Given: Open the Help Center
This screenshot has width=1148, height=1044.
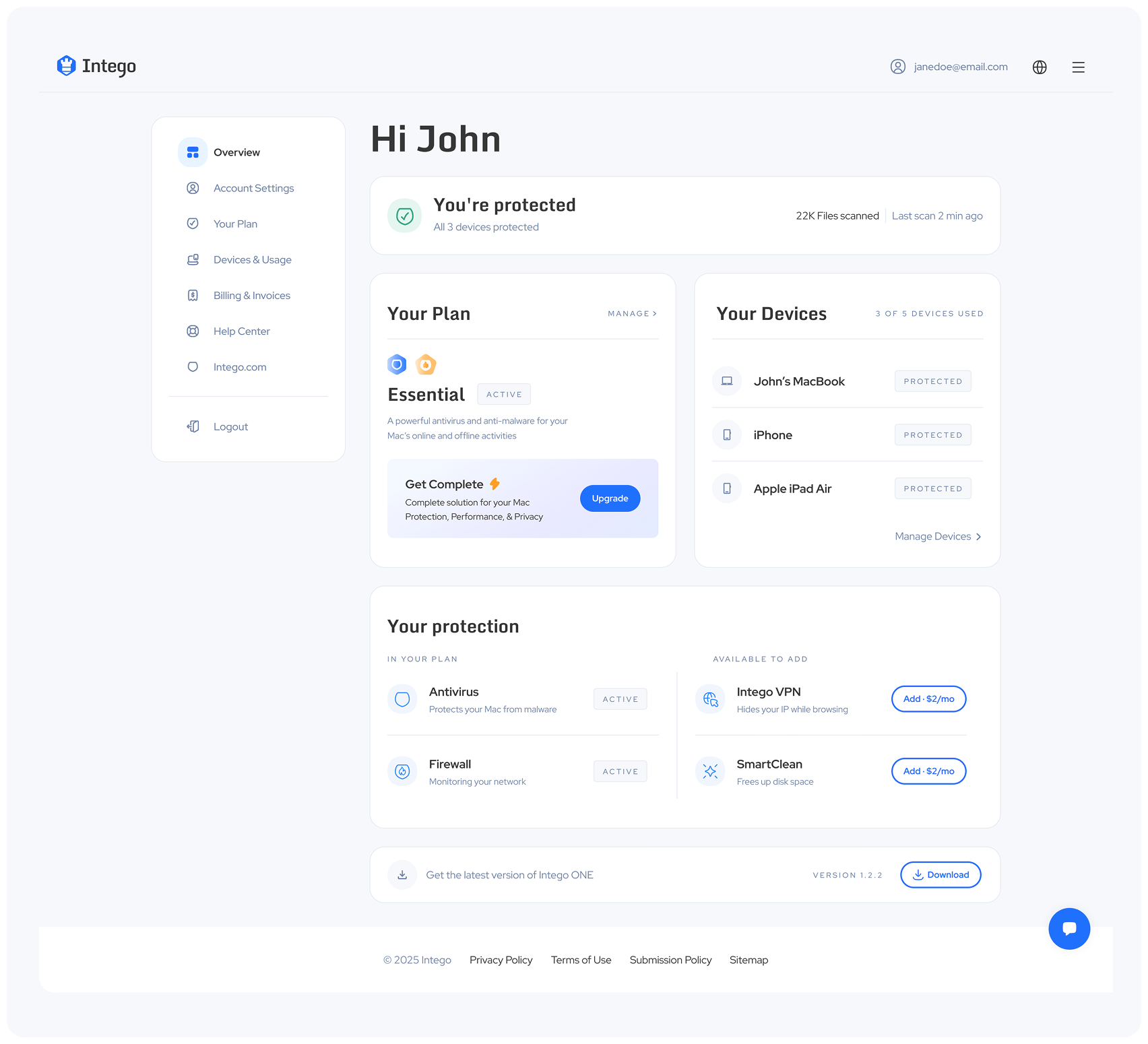Looking at the screenshot, I should coord(242,331).
